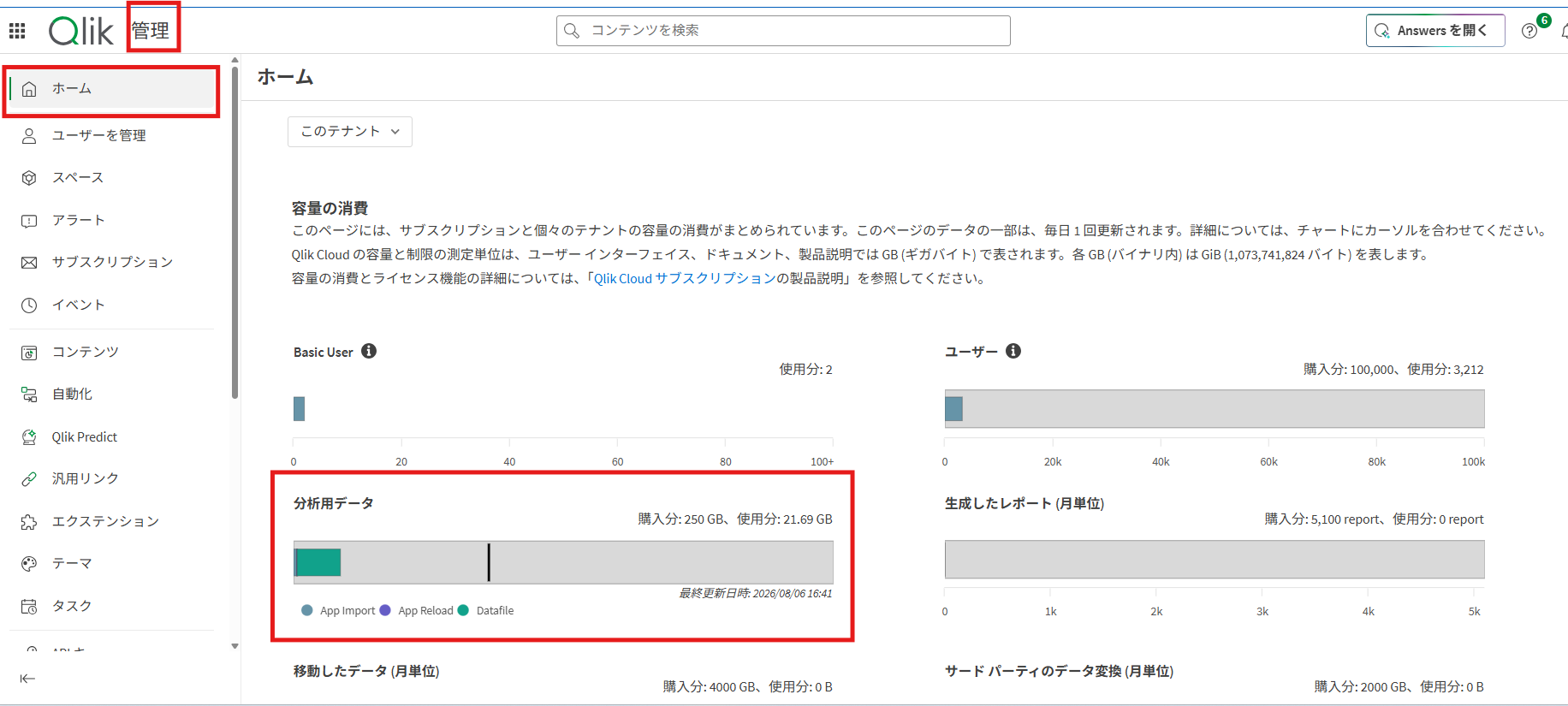
Task: Click the sidebar scrollbar up arrow
Action: tap(235, 61)
